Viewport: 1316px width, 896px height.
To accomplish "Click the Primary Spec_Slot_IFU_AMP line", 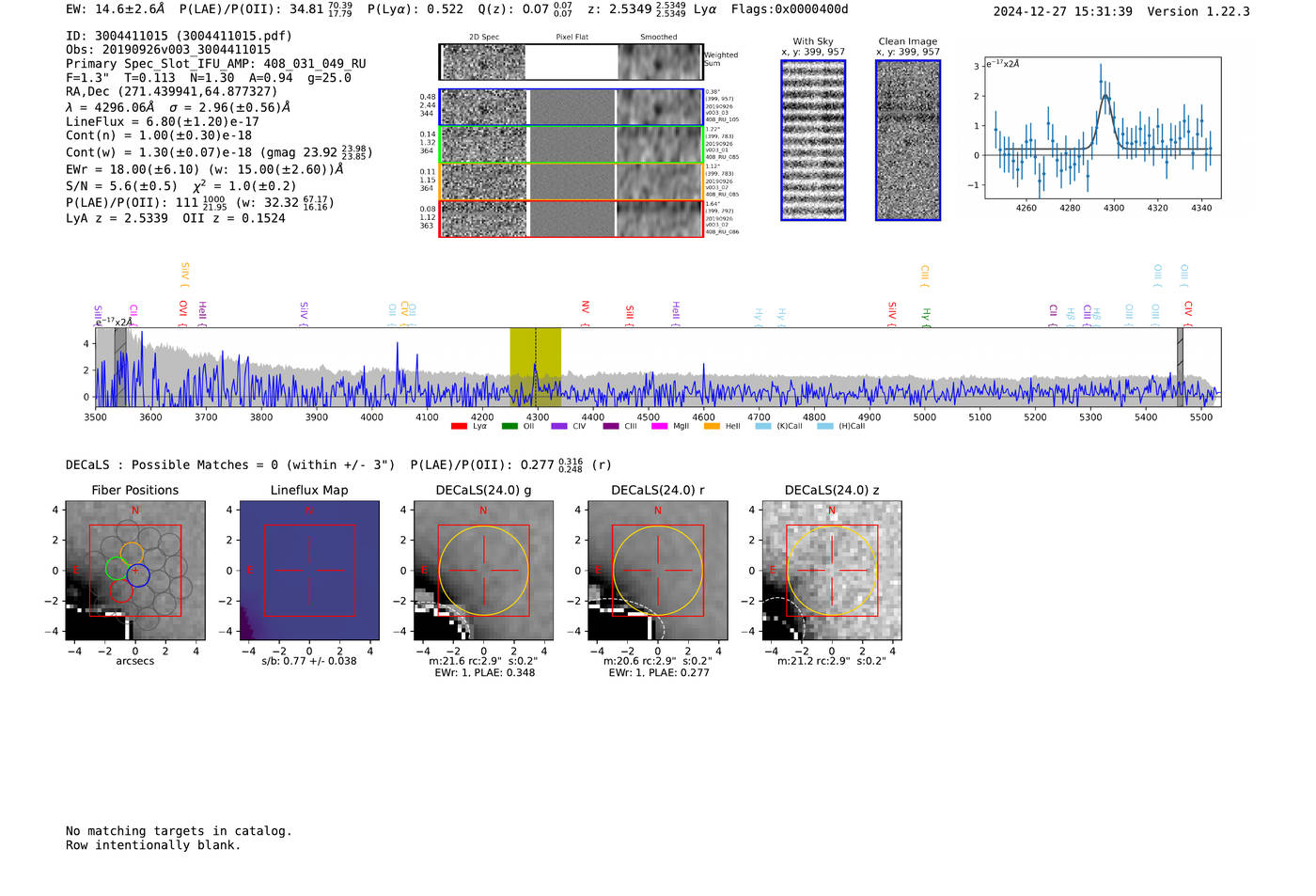I will point(216,64).
